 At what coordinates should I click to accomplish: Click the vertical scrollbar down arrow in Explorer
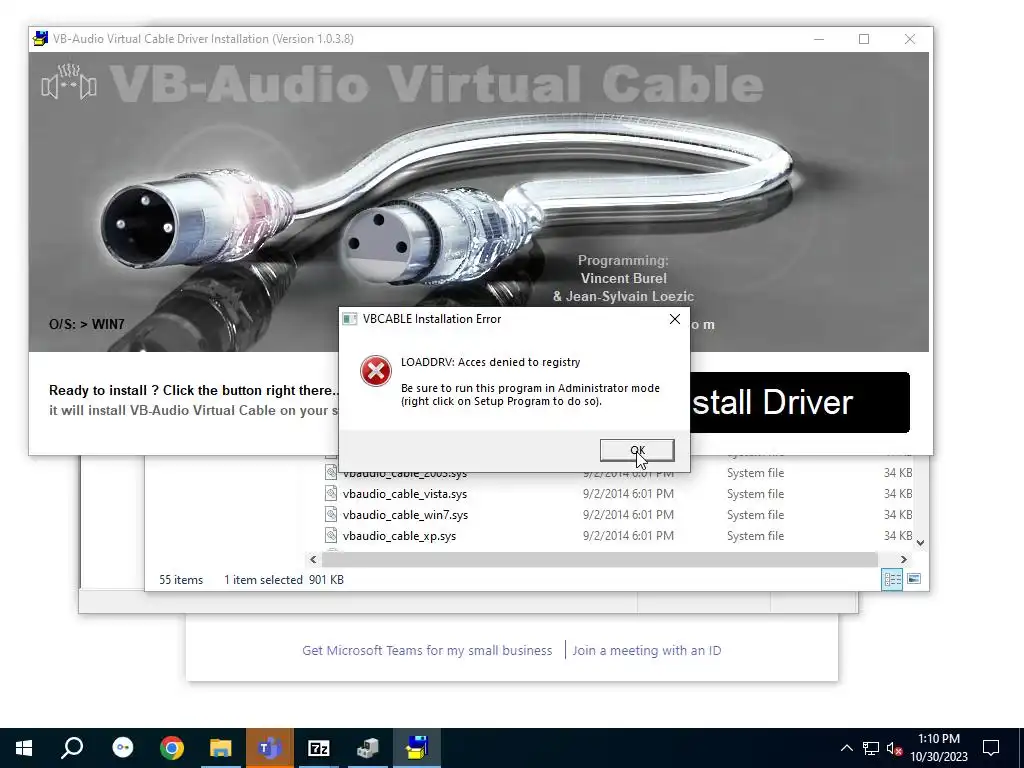click(920, 542)
